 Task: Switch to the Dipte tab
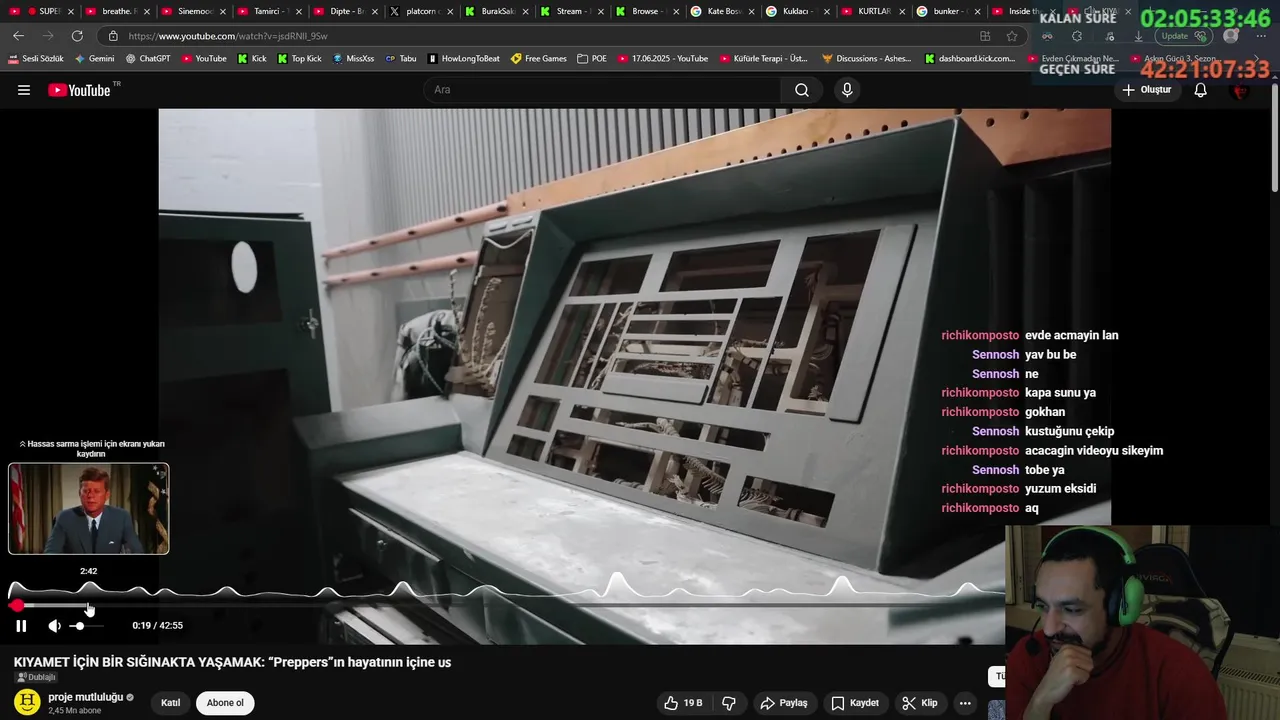346,11
